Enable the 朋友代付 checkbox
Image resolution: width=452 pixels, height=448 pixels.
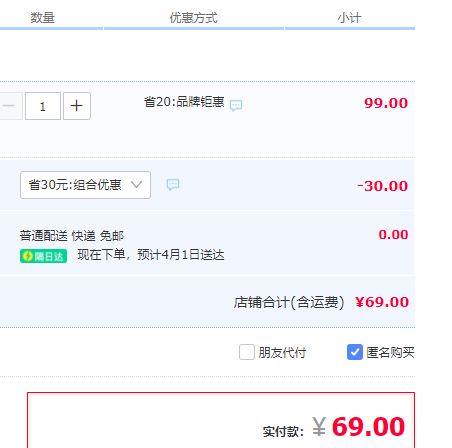[x=247, y=352]
